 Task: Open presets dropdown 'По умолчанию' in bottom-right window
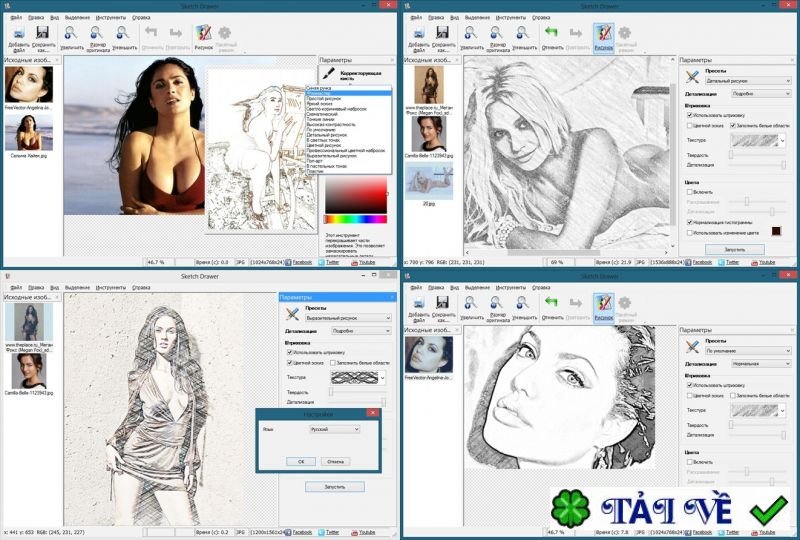click(748, 351)
